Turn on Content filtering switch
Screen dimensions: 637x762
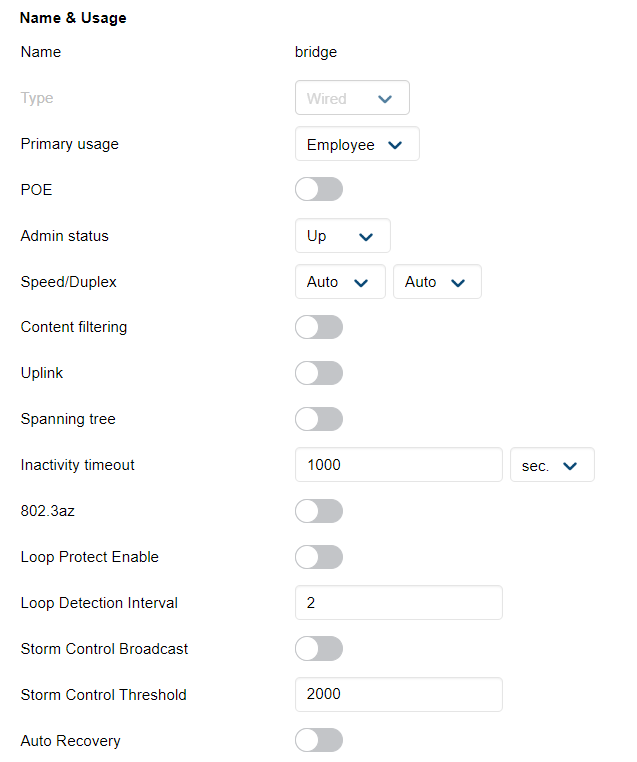[319, 327]
